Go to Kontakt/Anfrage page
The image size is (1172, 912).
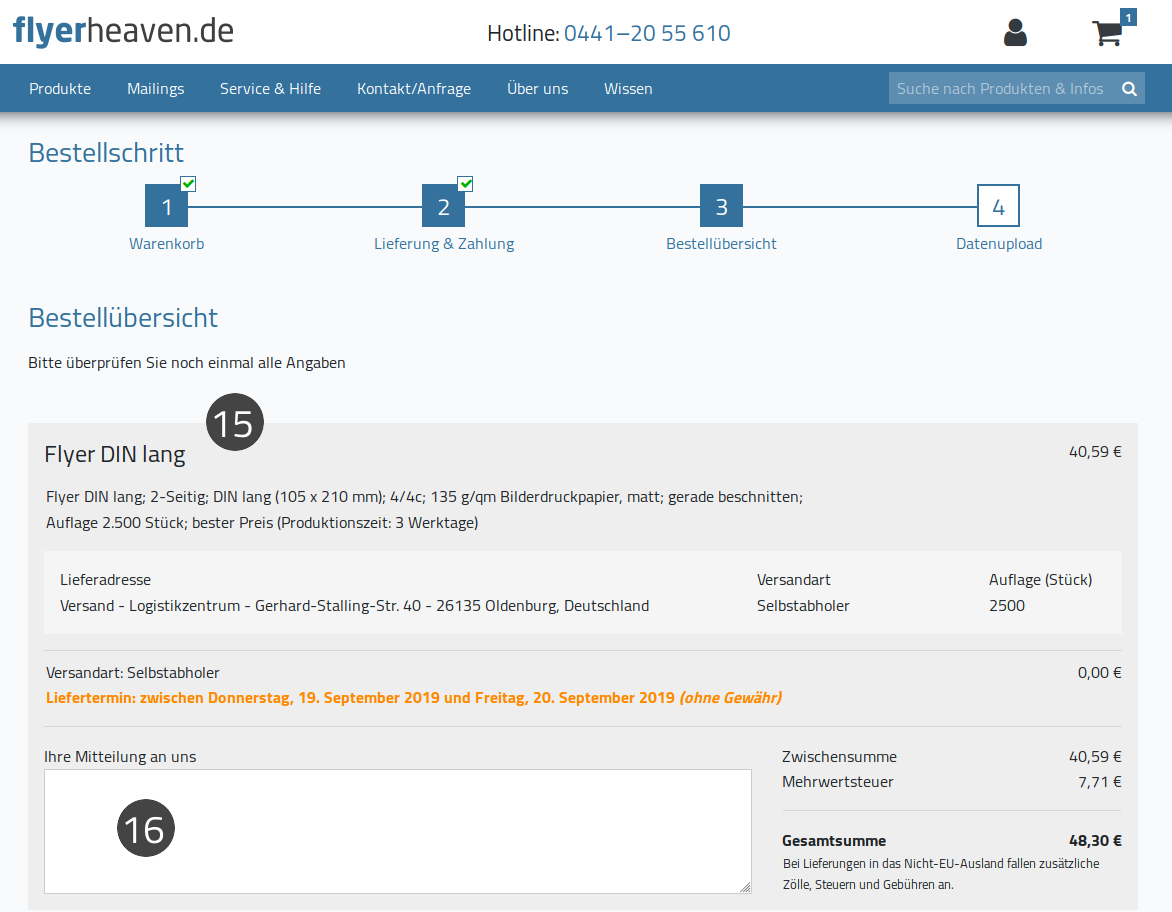(414, 89)
